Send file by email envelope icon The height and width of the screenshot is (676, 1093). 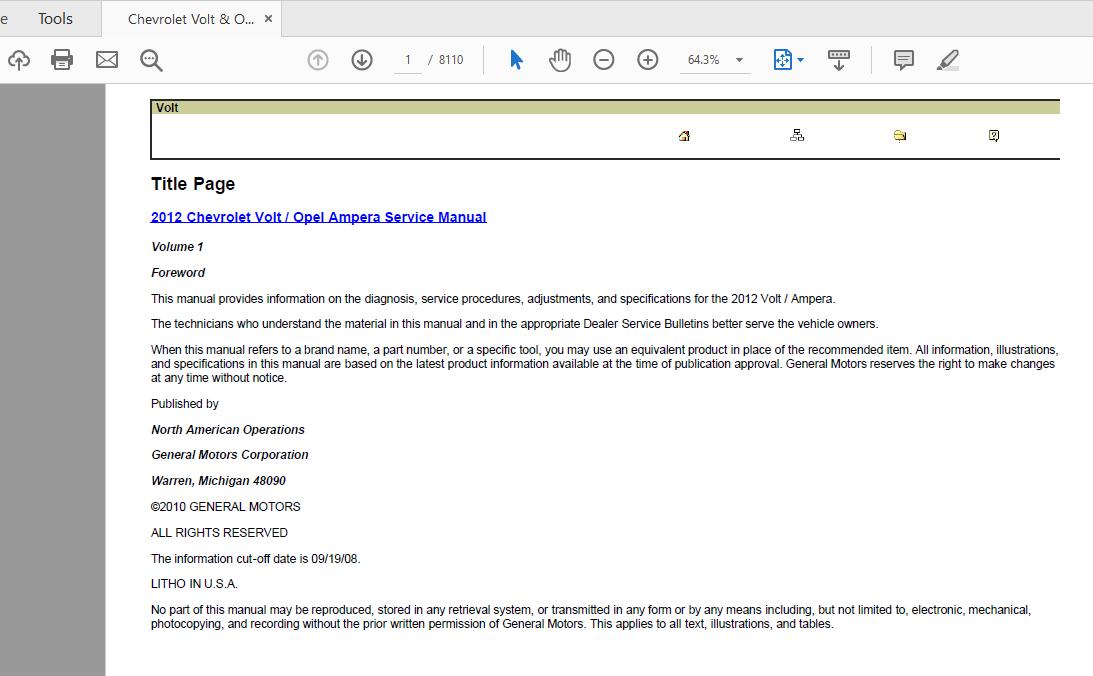(107, 60)
